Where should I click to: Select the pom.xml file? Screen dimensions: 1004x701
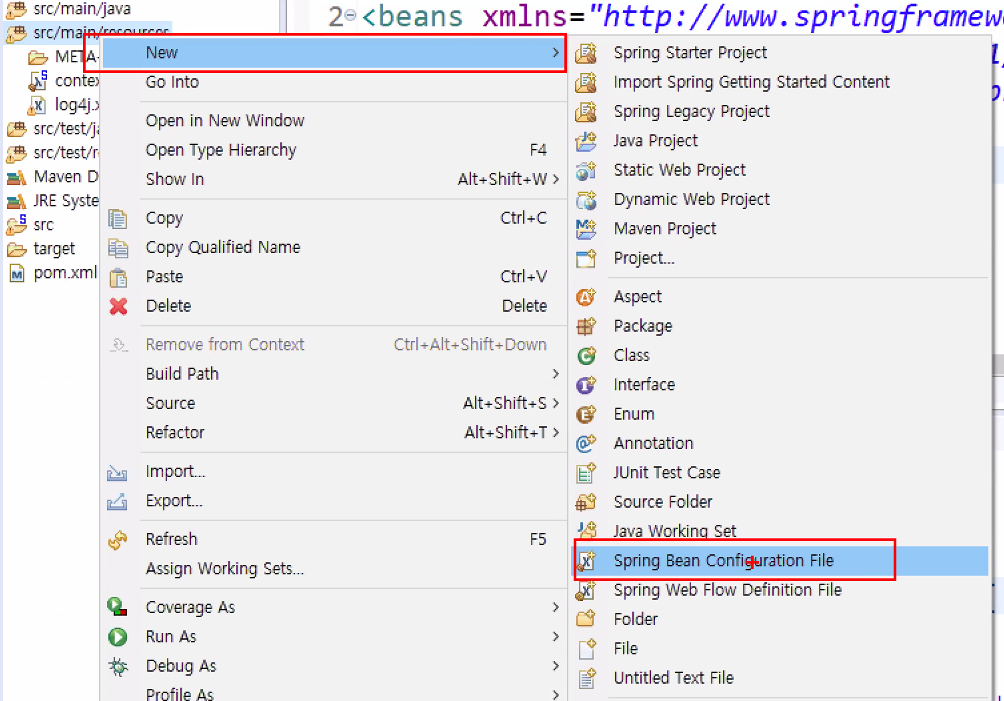[x=65, y=273]
